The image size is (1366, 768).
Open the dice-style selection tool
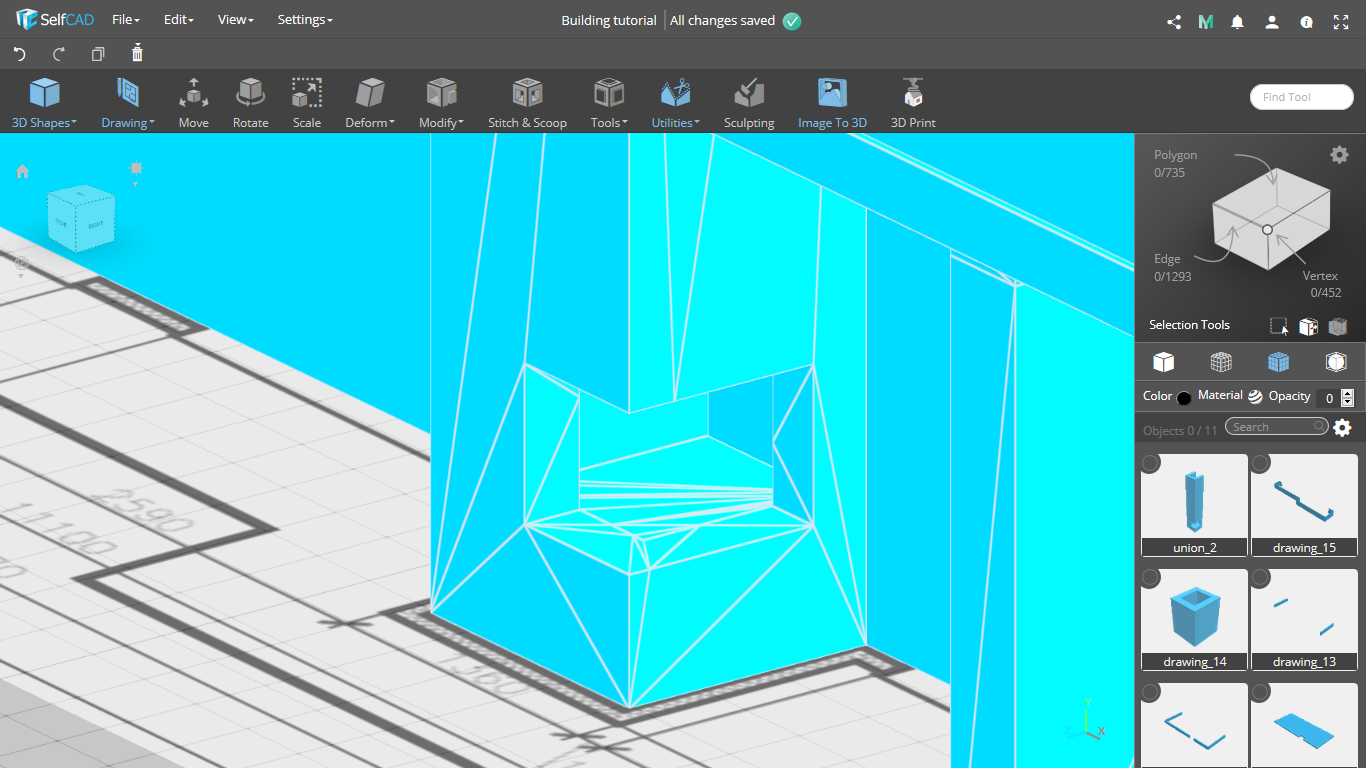click(1308, 326)
